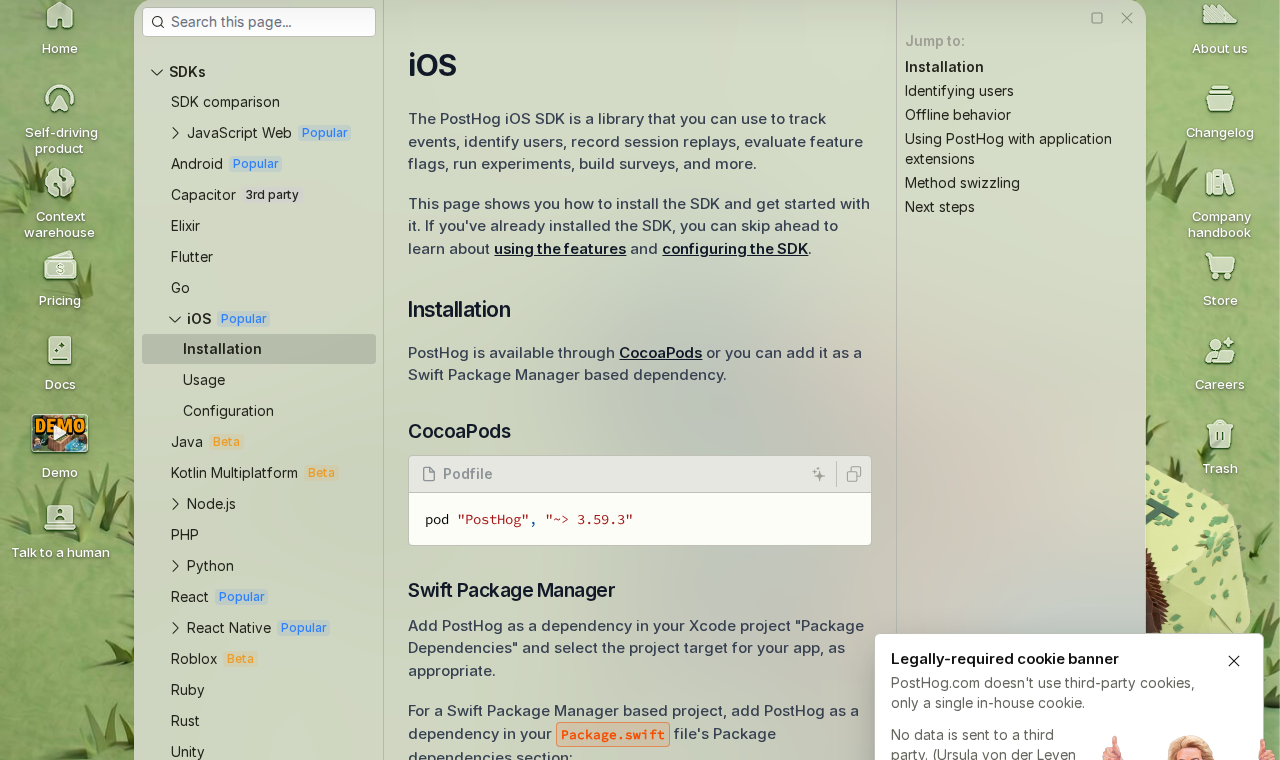1280x760 pixels.
Task: Expand the Node.js tree item
Action: point(176,504)
